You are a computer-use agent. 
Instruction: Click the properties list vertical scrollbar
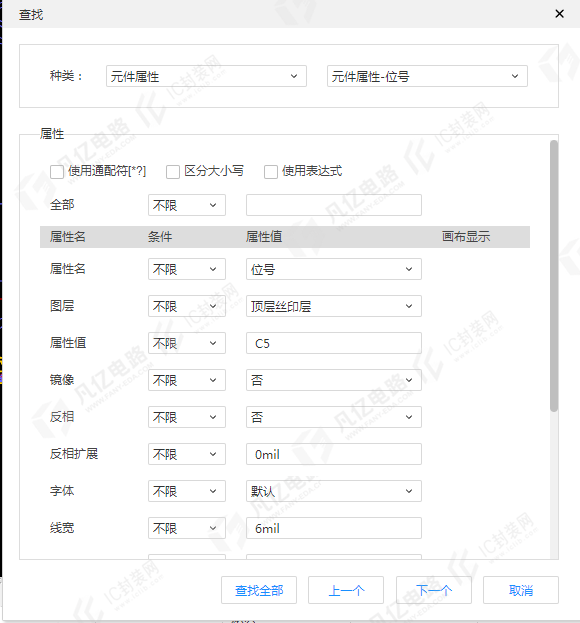tap(554, 276)
